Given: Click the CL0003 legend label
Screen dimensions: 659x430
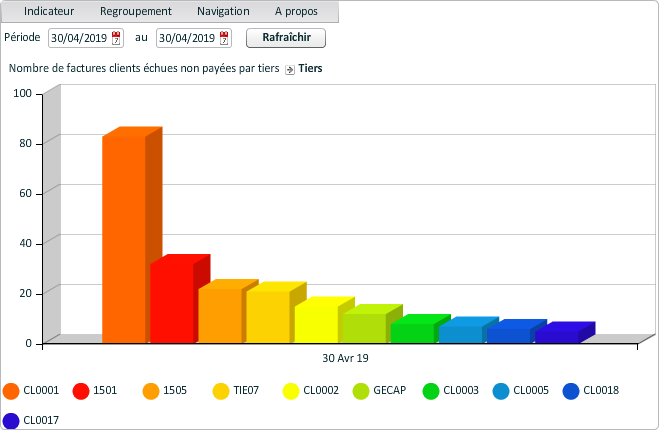Looking at the screenshot, I should click(x=461, y=390).
